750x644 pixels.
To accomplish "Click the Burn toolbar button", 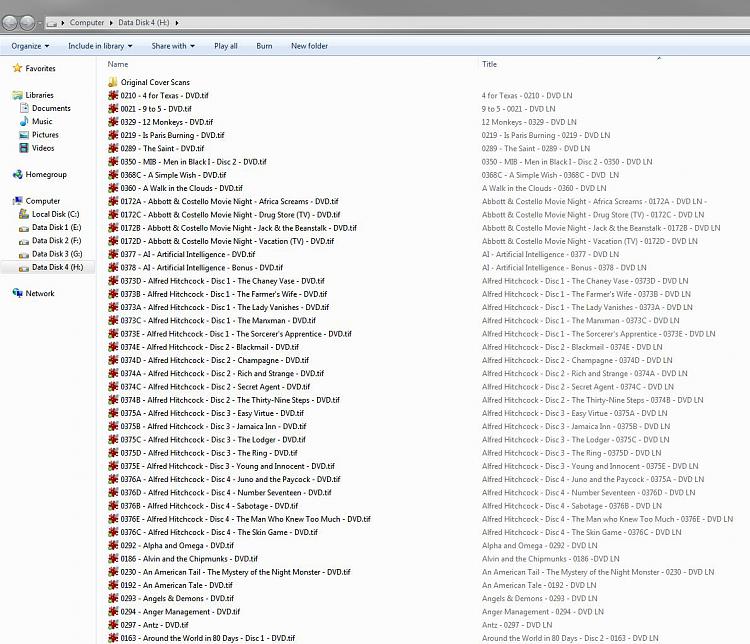I will click(264, 46).
